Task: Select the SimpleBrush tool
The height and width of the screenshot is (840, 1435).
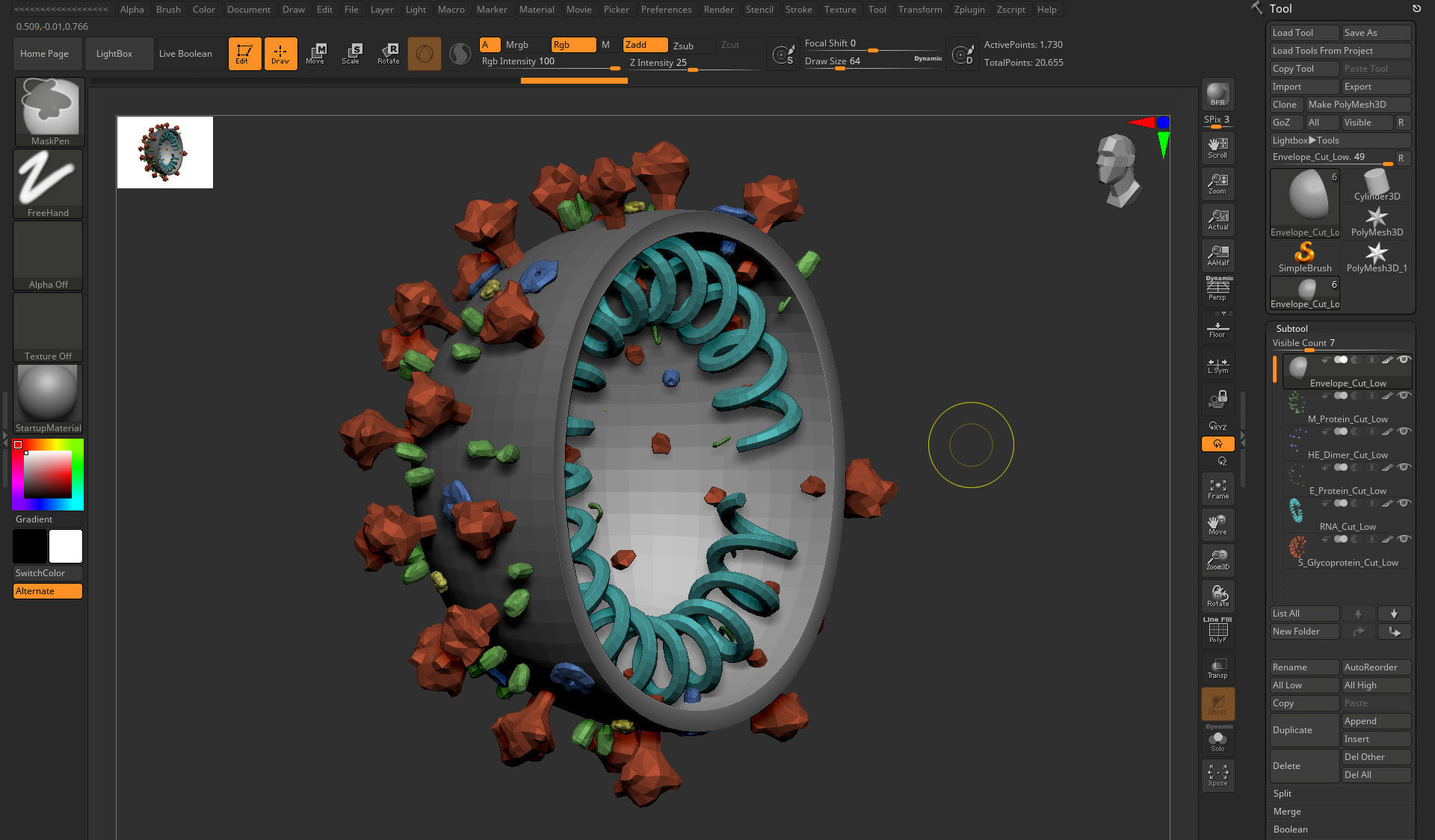Action: click(x=1304, y=257)
